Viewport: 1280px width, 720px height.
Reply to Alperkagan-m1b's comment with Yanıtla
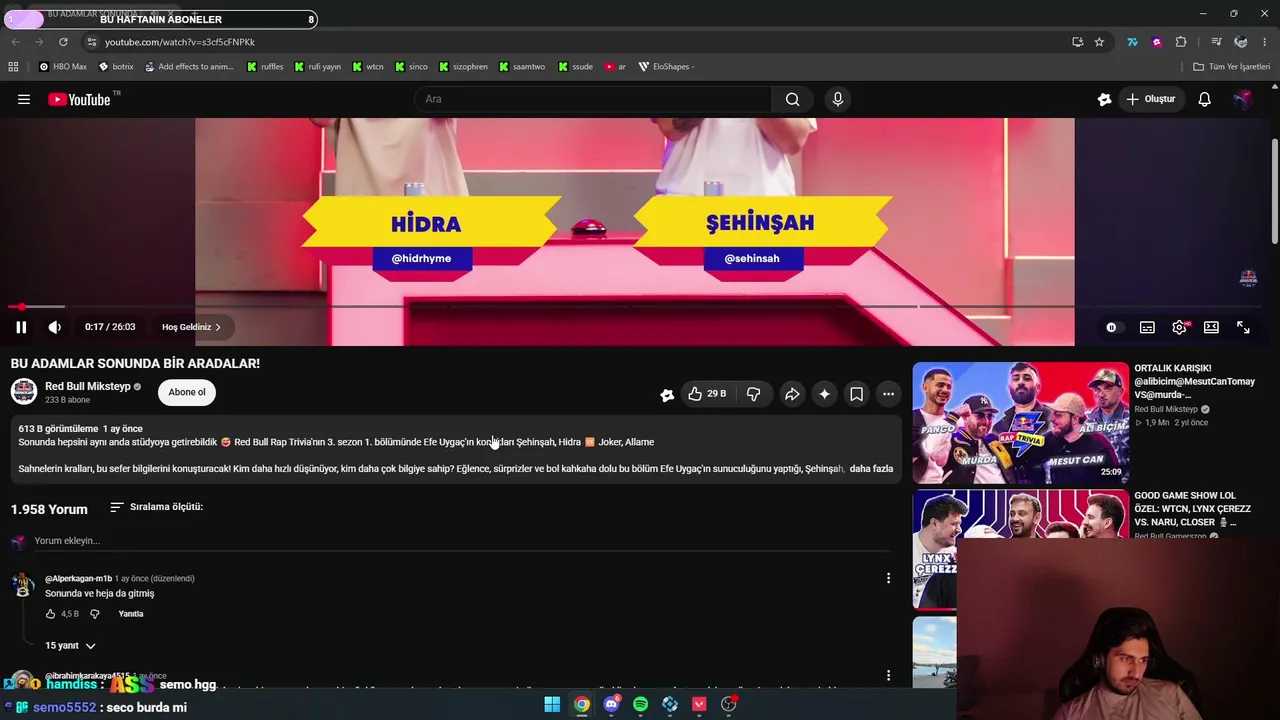click(131, 614)
